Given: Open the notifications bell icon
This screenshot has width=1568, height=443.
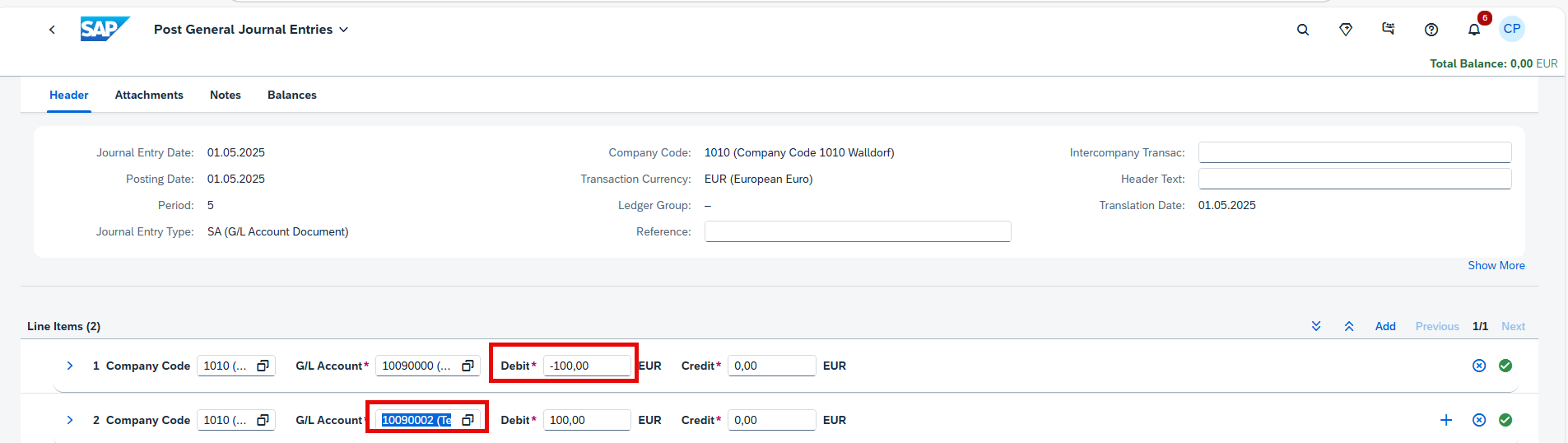Looking at the screenshot, I should tap(1474, 30).
